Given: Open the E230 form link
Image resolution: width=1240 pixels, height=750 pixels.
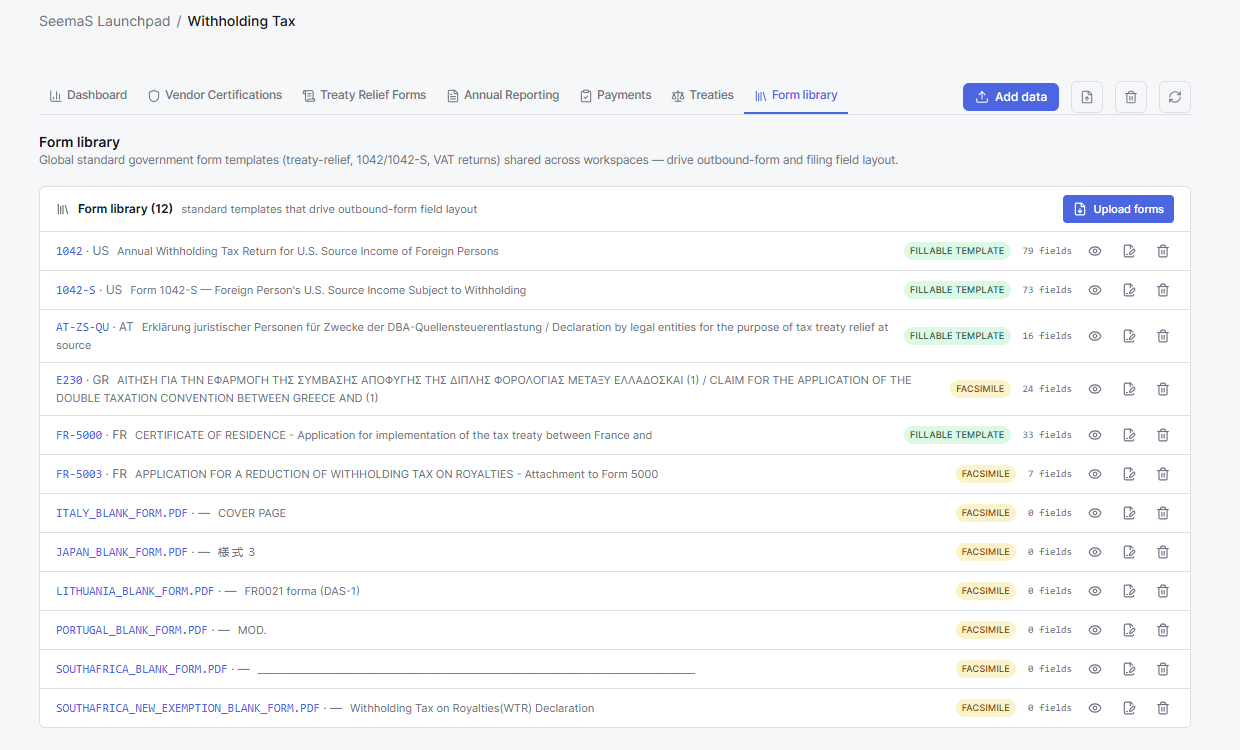Looking at the screenshot, I should coord(69,380).
